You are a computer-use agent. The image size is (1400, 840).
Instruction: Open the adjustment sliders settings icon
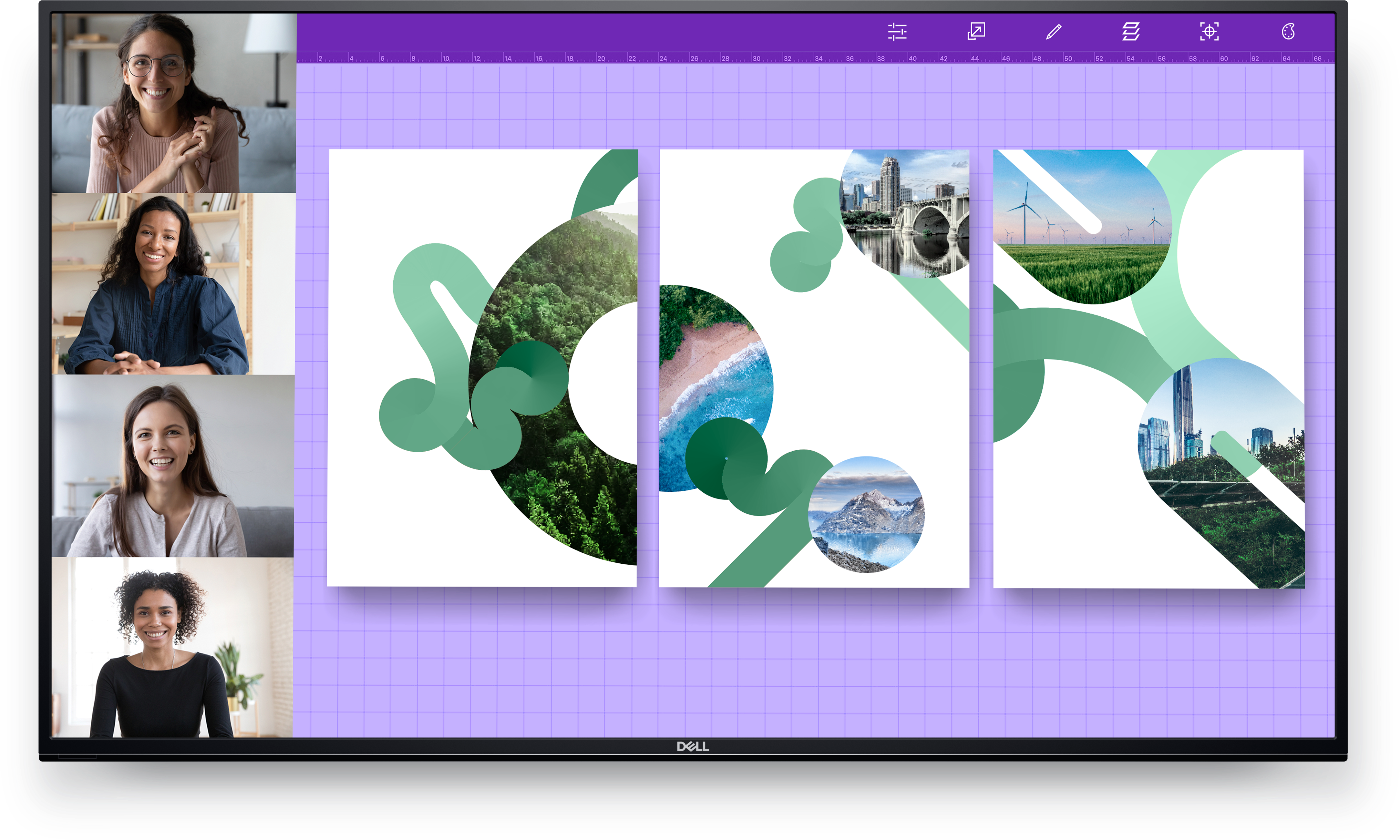coord(897,32)
